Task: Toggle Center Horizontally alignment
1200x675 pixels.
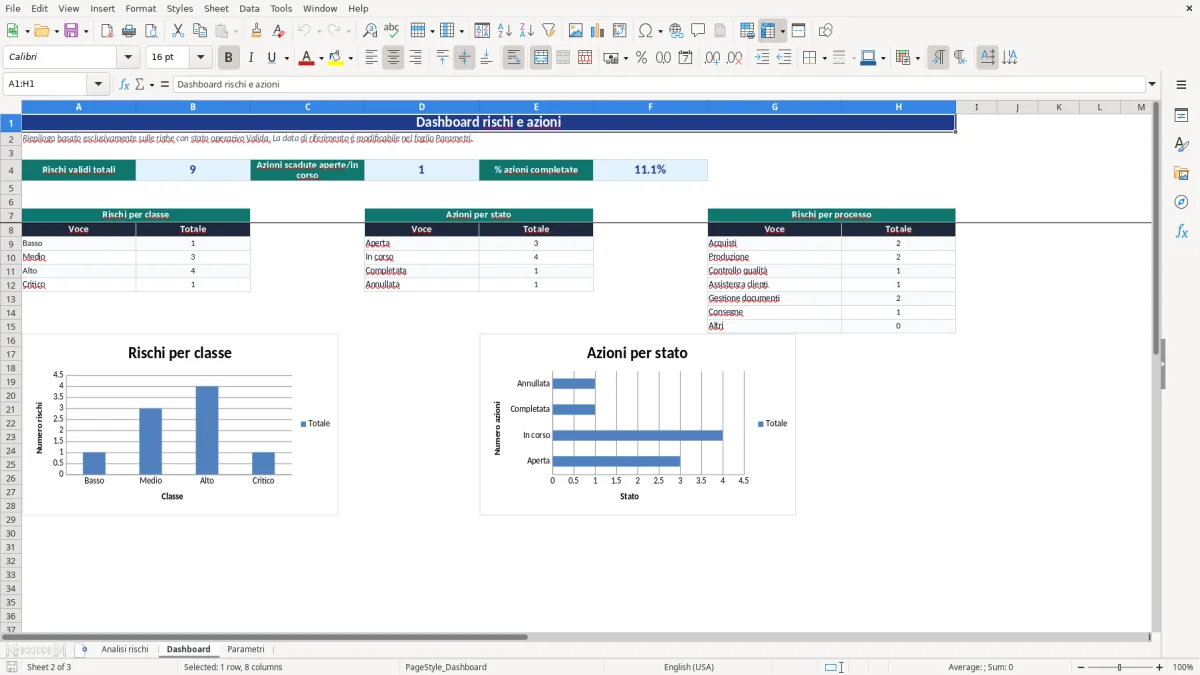Action: (x=393, y=58)
